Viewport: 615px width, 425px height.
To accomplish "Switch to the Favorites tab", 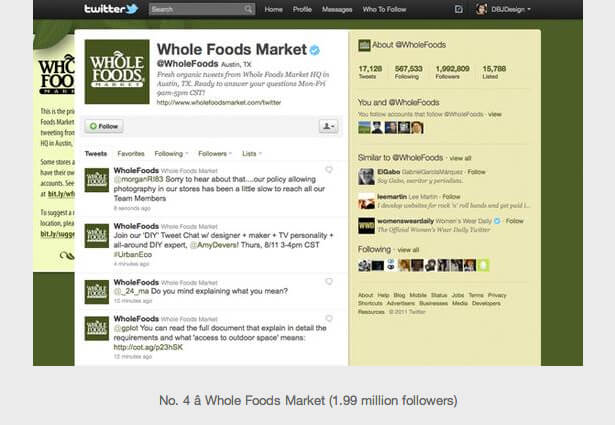I will pos(131,154).
